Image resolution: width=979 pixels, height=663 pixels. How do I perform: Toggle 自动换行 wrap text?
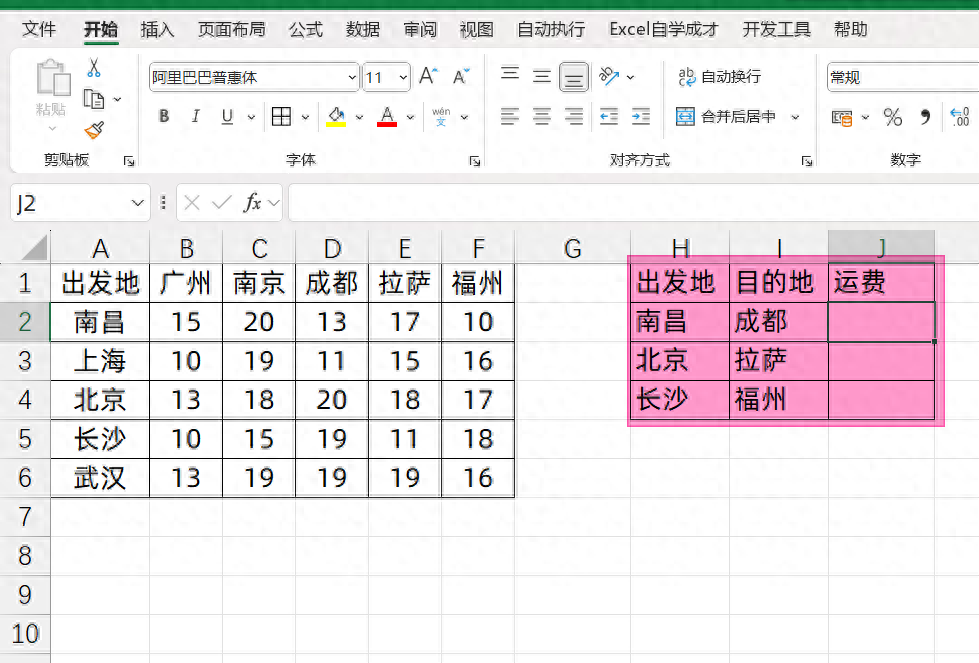click(x=719, y=77)
